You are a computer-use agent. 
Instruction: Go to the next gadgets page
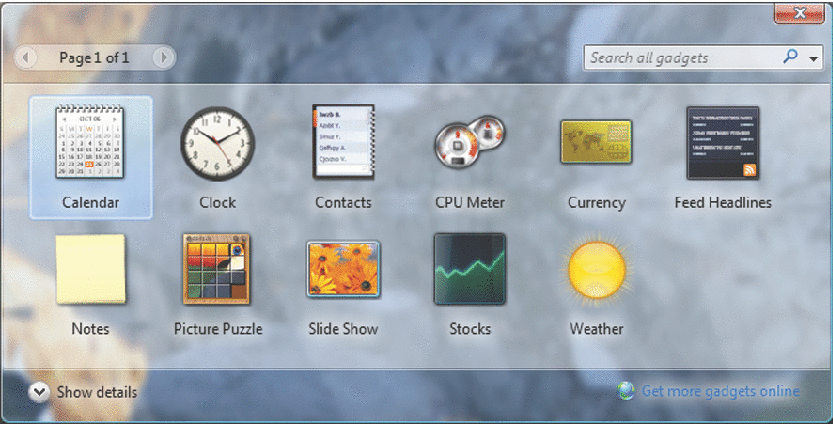pos(163,58)
